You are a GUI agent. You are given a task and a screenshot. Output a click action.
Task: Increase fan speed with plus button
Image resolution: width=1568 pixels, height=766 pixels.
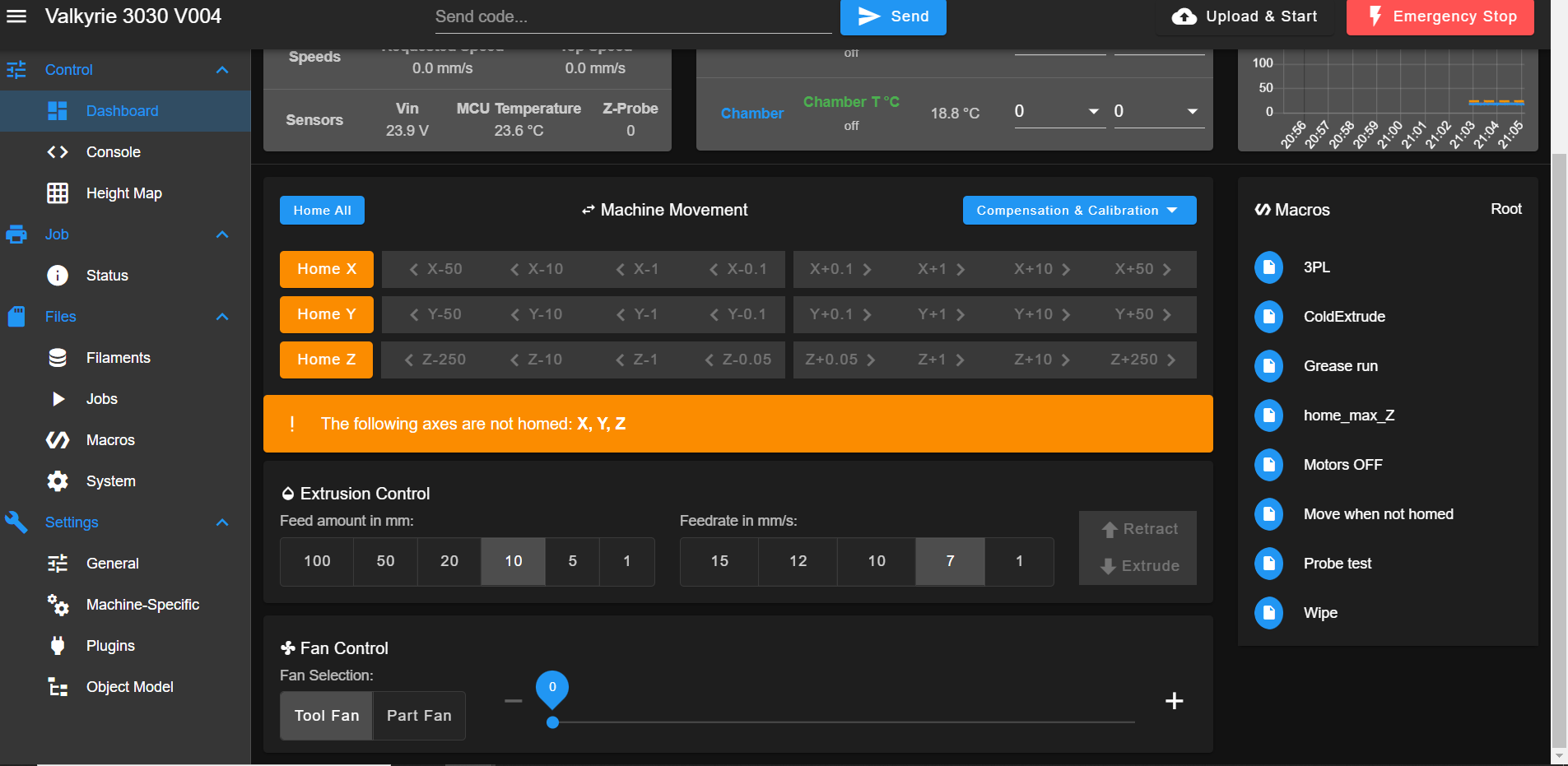tap(1175, 701)
